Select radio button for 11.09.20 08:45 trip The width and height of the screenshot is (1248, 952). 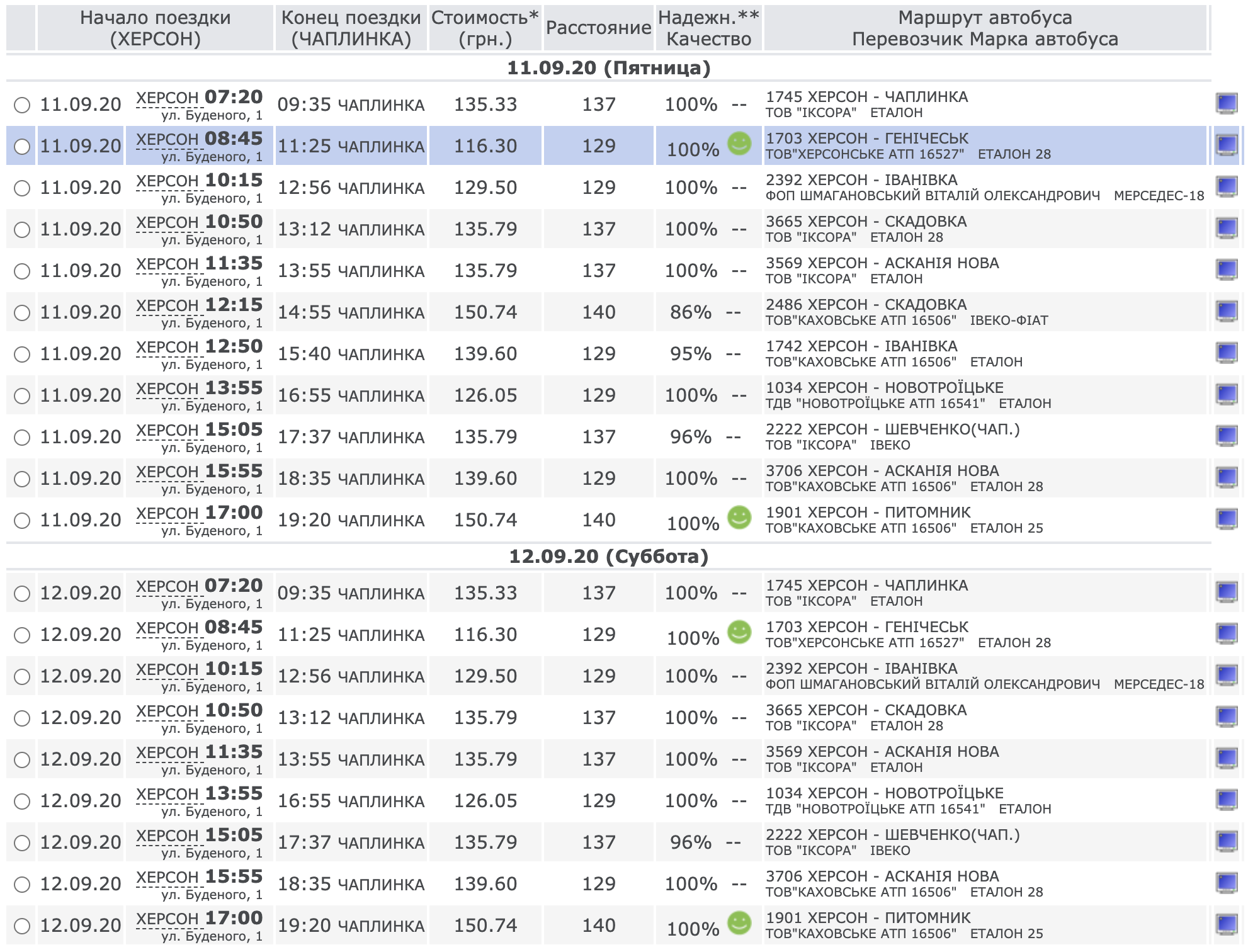(22, 147)
